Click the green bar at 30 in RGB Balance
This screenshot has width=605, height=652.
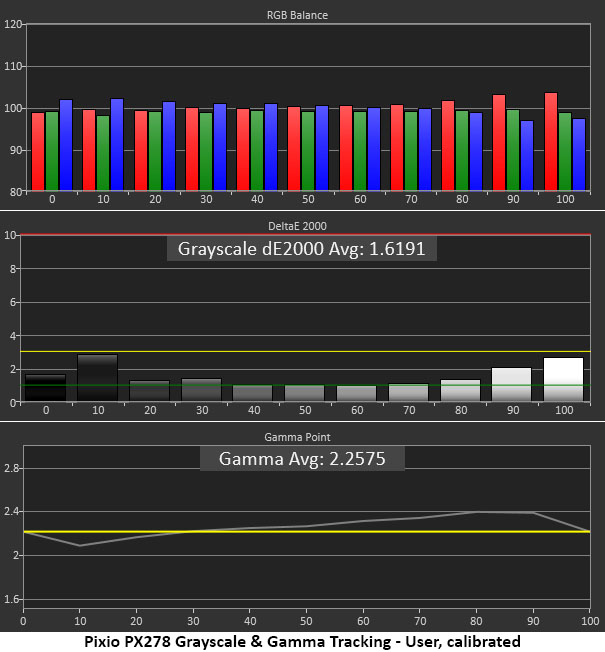pyautogui.click(x=205, y=151)
